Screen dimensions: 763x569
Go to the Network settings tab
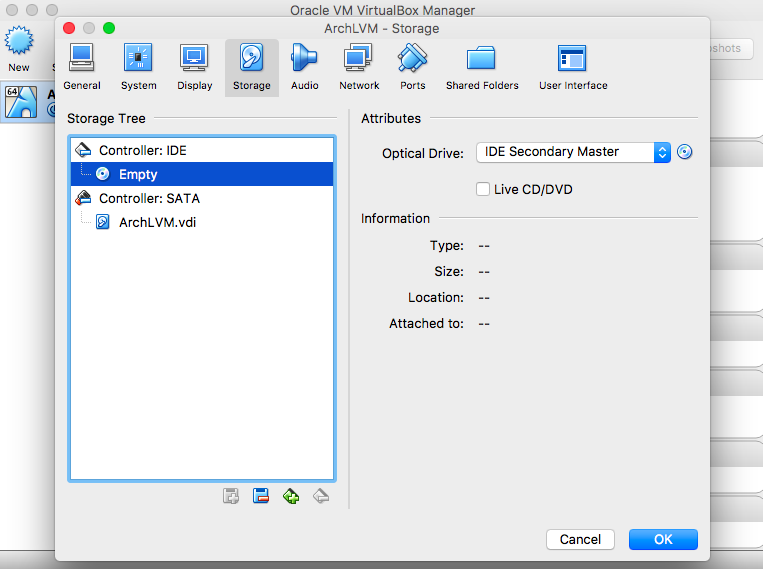tap(359, 68)
